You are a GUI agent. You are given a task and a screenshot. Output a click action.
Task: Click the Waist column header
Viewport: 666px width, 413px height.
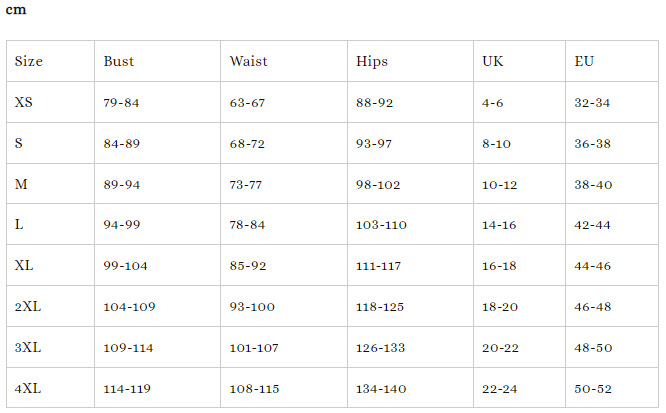248,61
